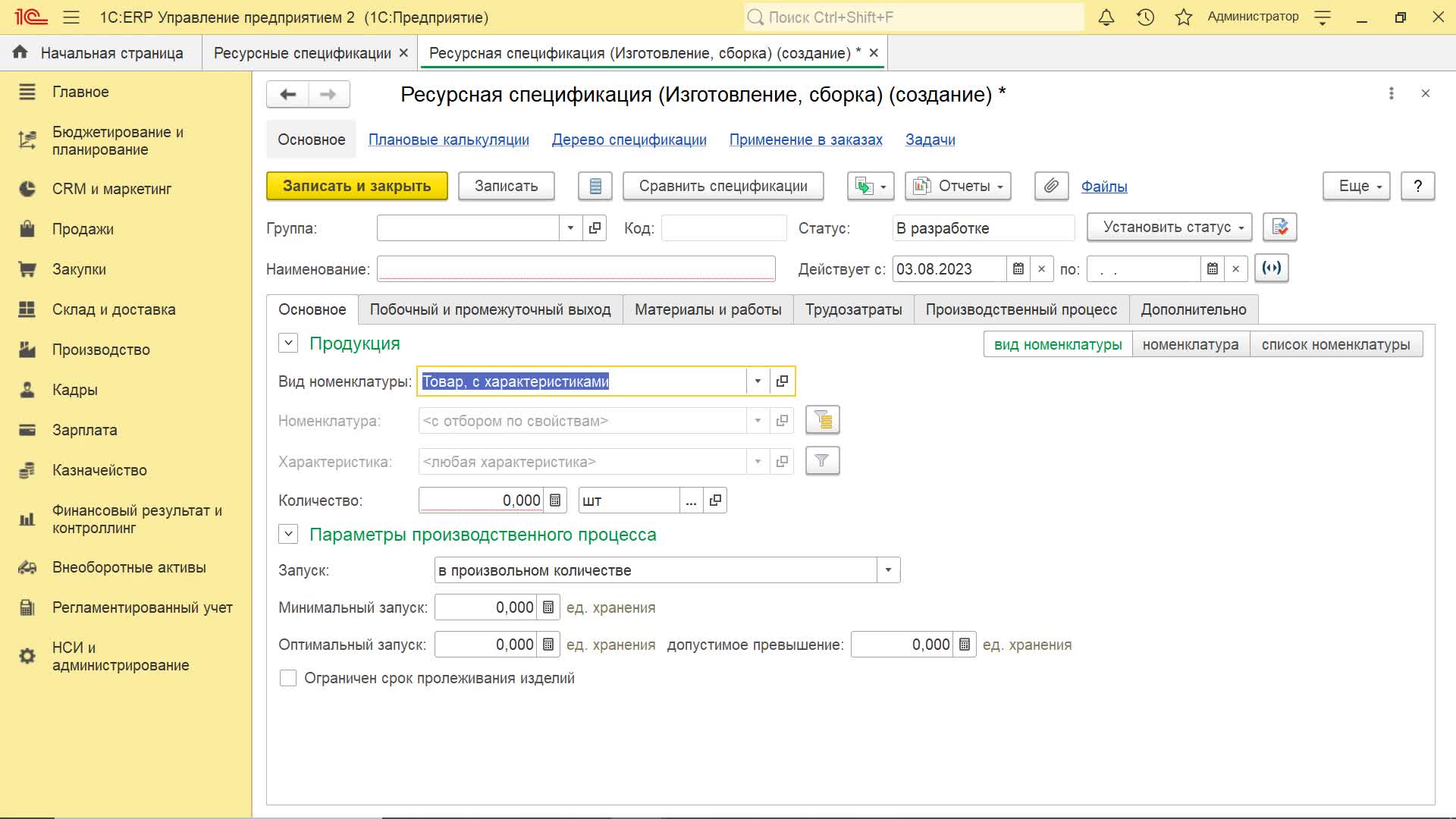Click the three-dot form options icon
Viewport: 1456px width, 819px height.
(1391, 93)
